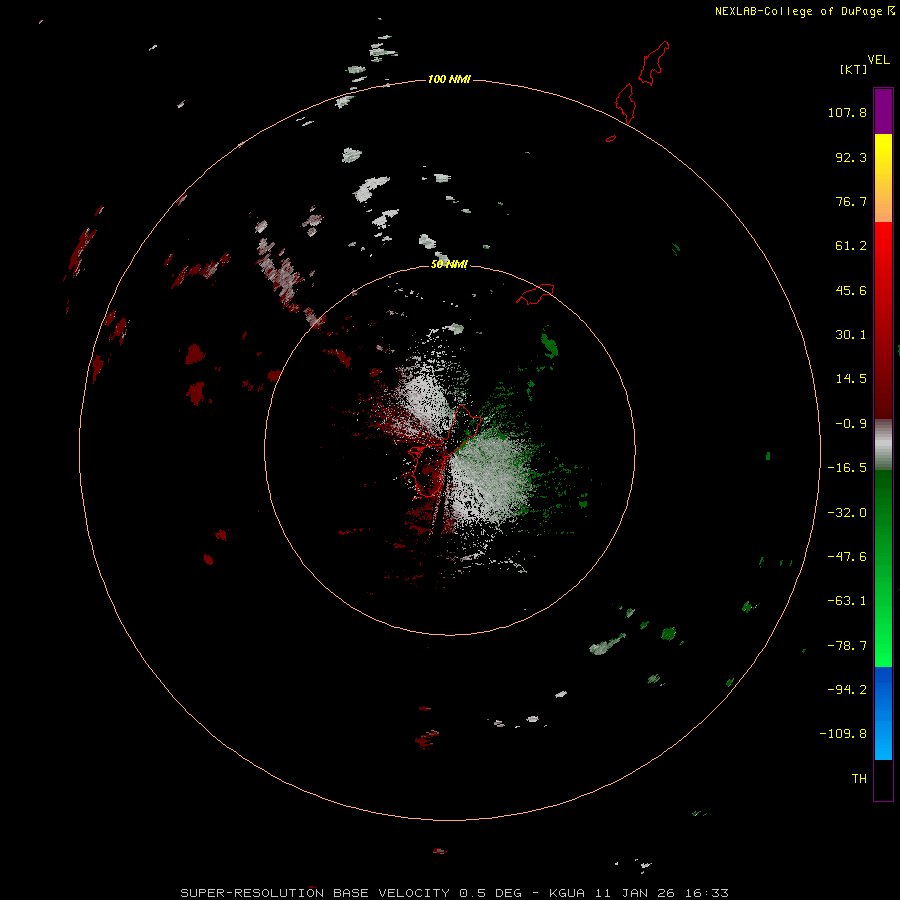The height and width of the screenshot is (900, 900).
Task: Select the 92.3 scale value
Action: (851, 157)
